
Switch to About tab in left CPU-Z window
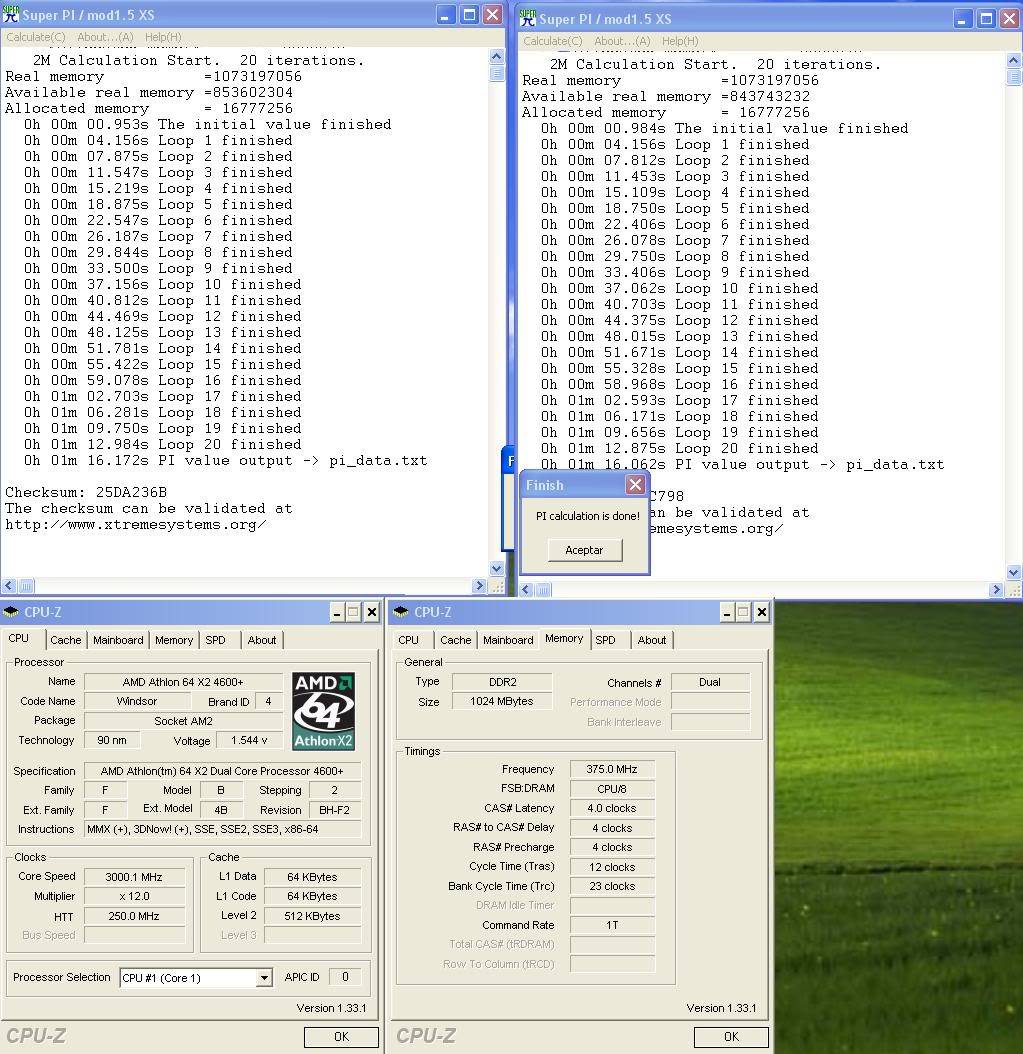(x=261, y=640)
